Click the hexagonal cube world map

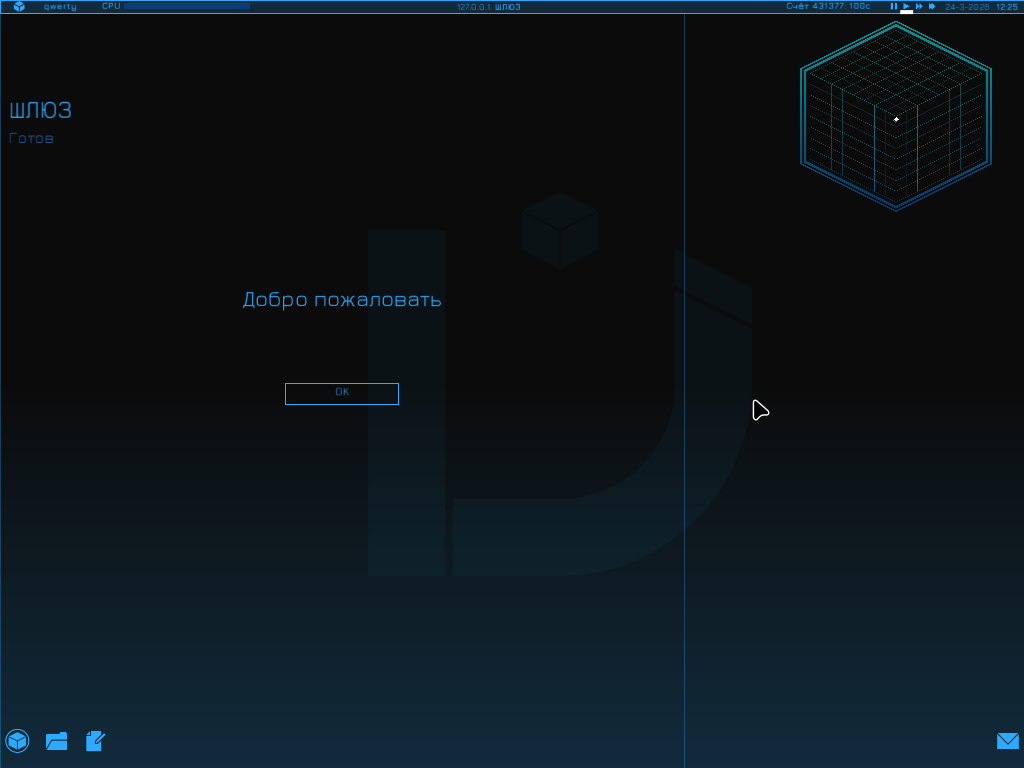[896, 116]
